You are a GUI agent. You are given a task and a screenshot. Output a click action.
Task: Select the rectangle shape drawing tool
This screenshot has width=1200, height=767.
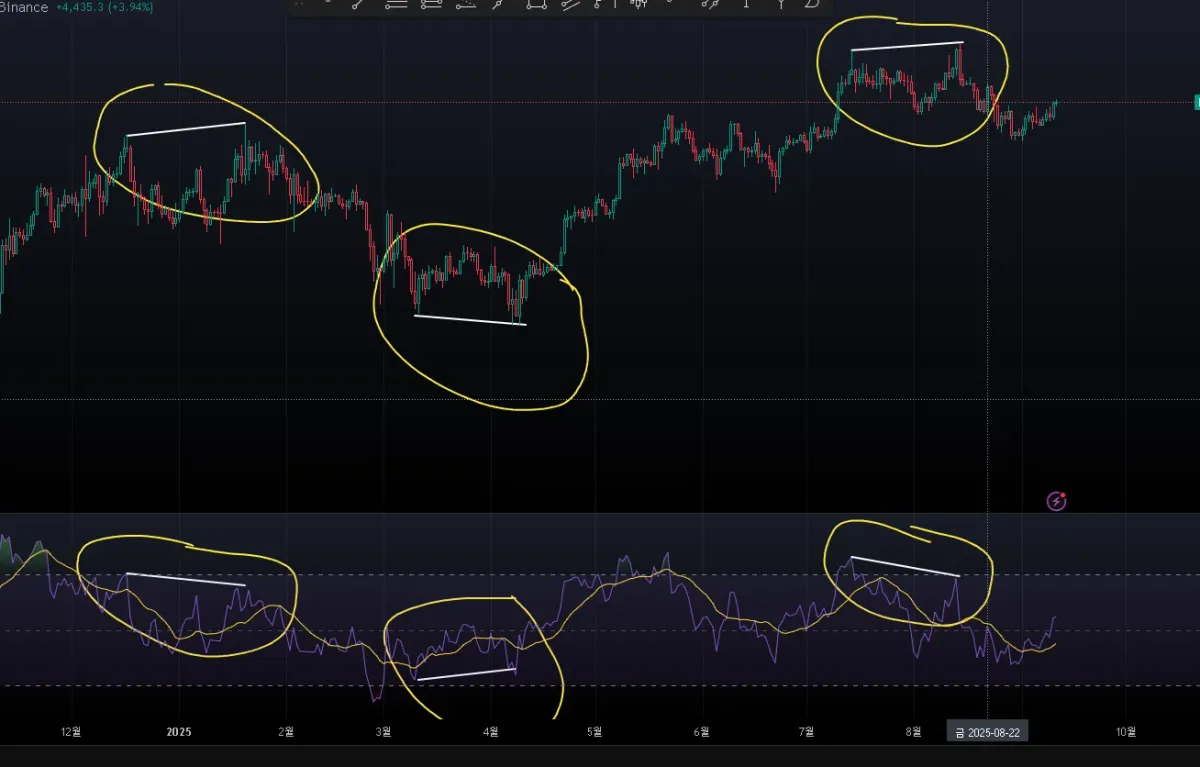[x=537, y=5]
